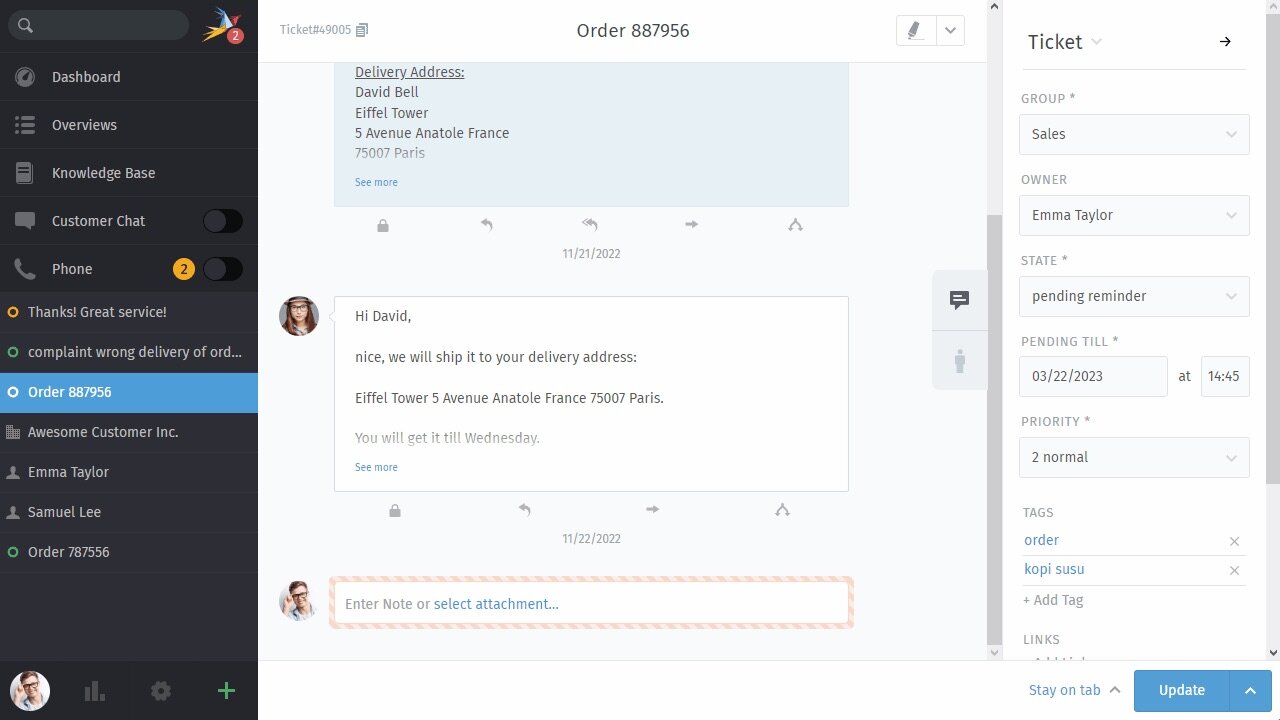Reply to the 11/21/2022 article
Image resolution: width=1280 pixels, height=720 pixels.
pos(487,225)
